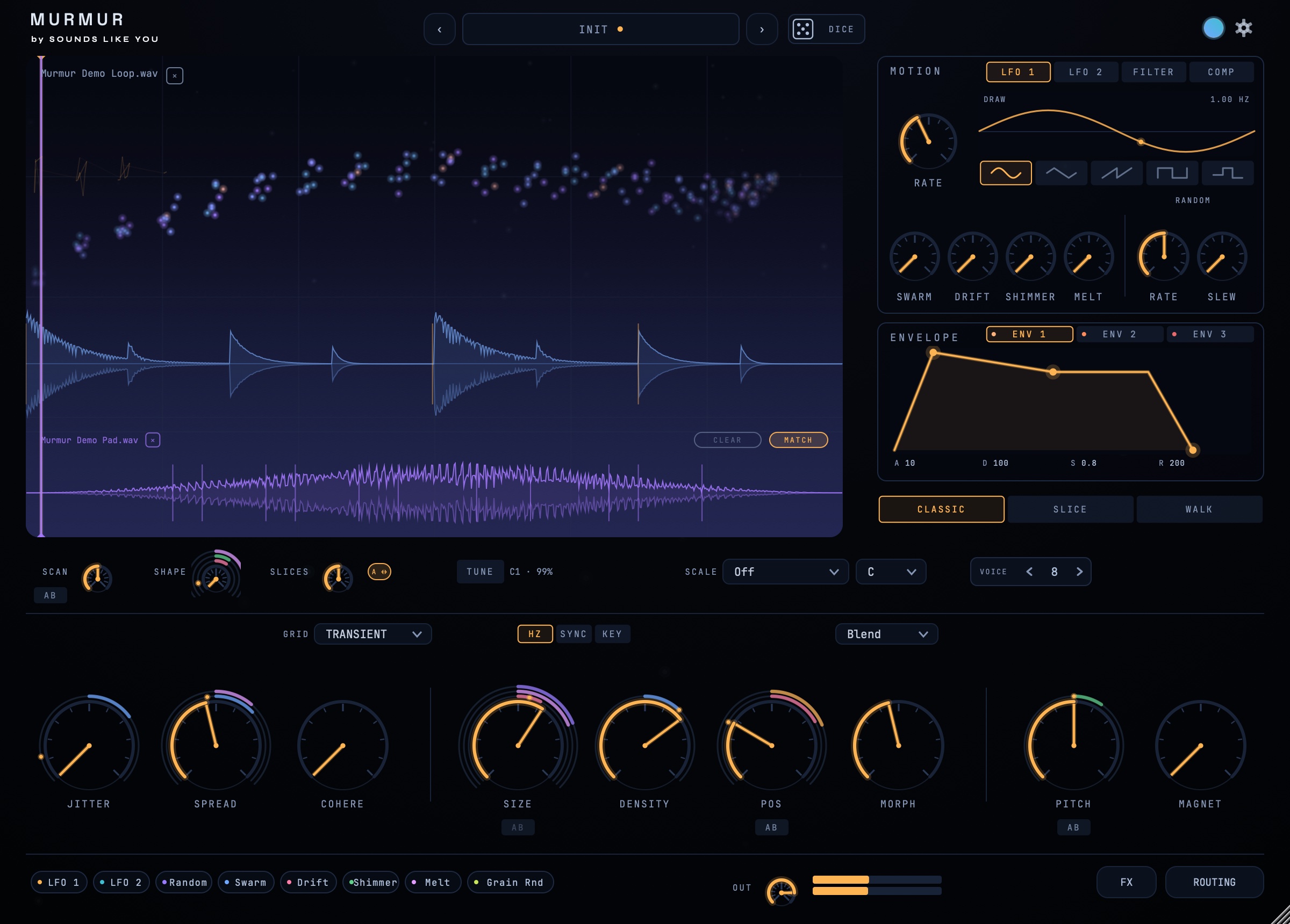Screen dimensions: 1290x924
Task: Click the Density knob
Action: (644, 745)
